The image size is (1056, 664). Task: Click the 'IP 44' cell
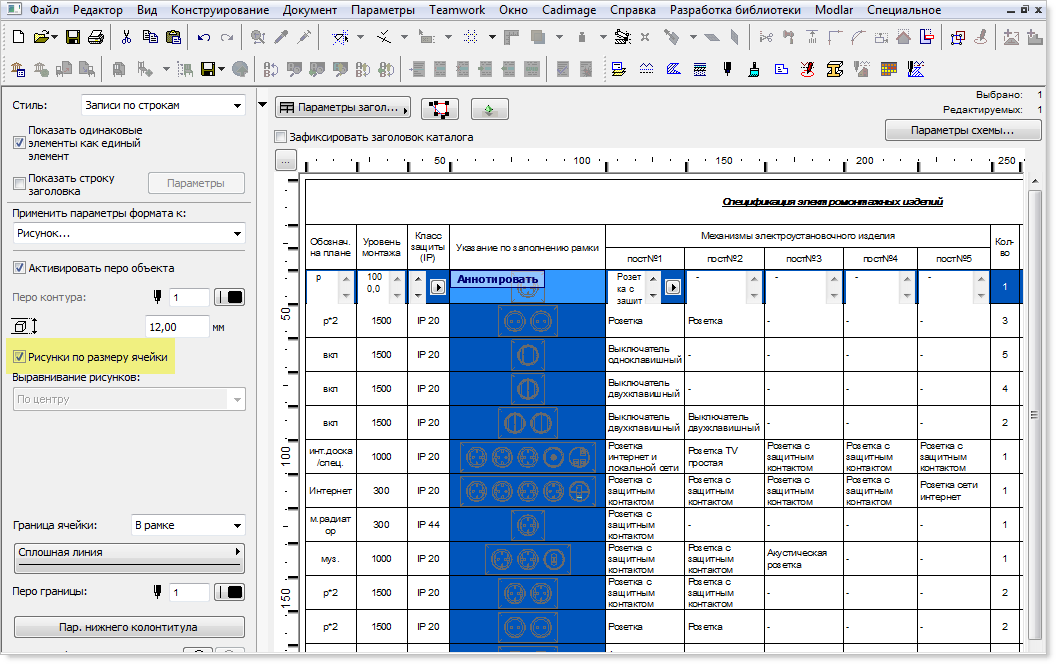428,525
